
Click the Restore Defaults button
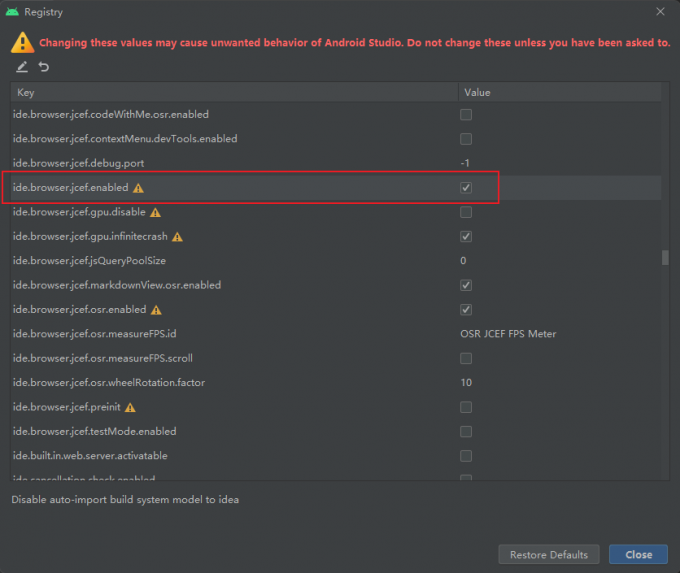pos(549,554)
